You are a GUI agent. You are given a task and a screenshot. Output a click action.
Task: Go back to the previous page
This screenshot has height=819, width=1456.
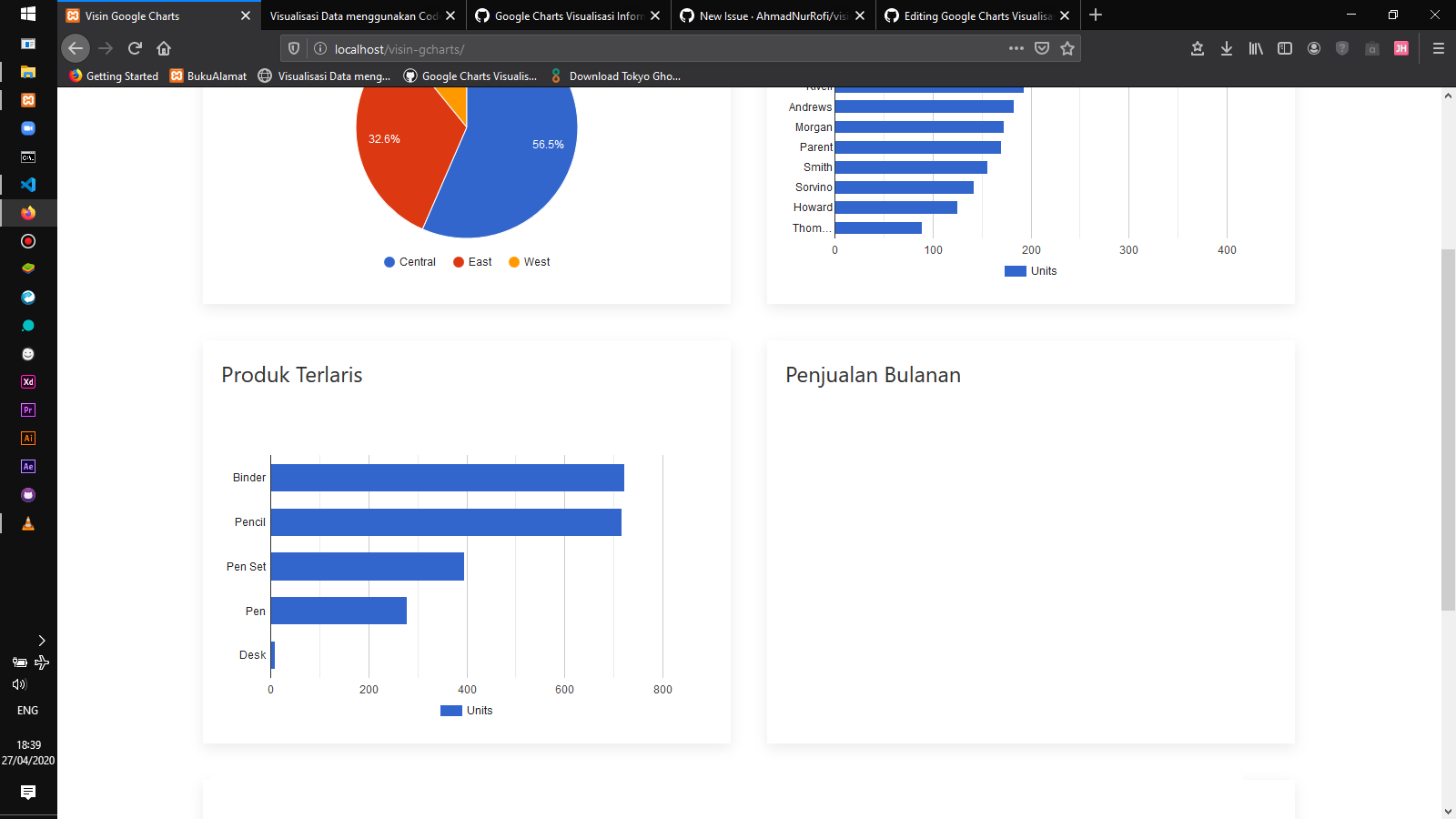tap(76, 48)
